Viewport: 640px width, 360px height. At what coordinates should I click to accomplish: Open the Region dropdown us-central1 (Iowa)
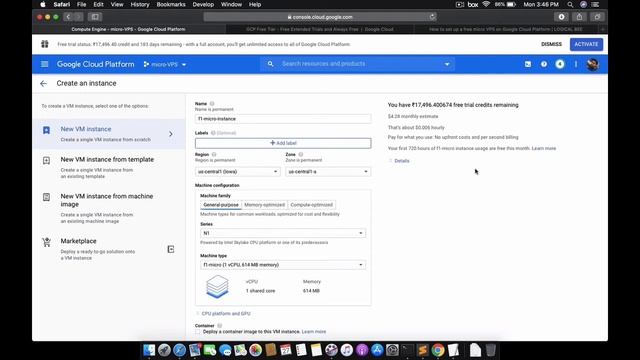point(238,172)
